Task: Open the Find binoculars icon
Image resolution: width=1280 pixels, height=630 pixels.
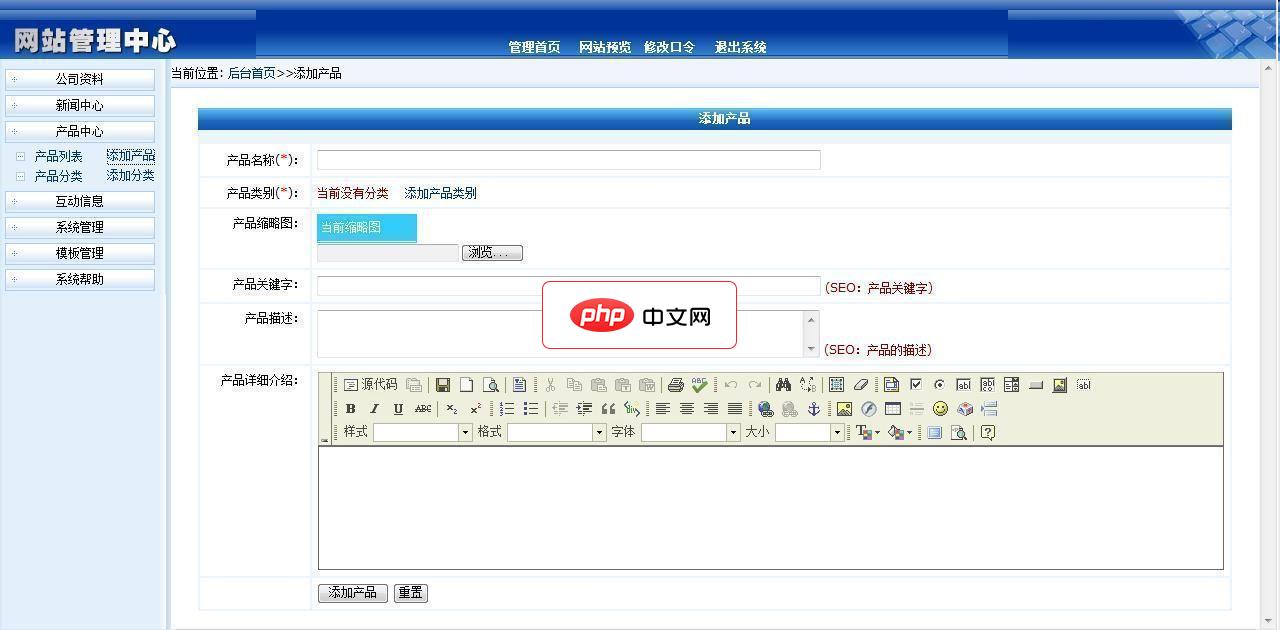Action: coord(783,385)
